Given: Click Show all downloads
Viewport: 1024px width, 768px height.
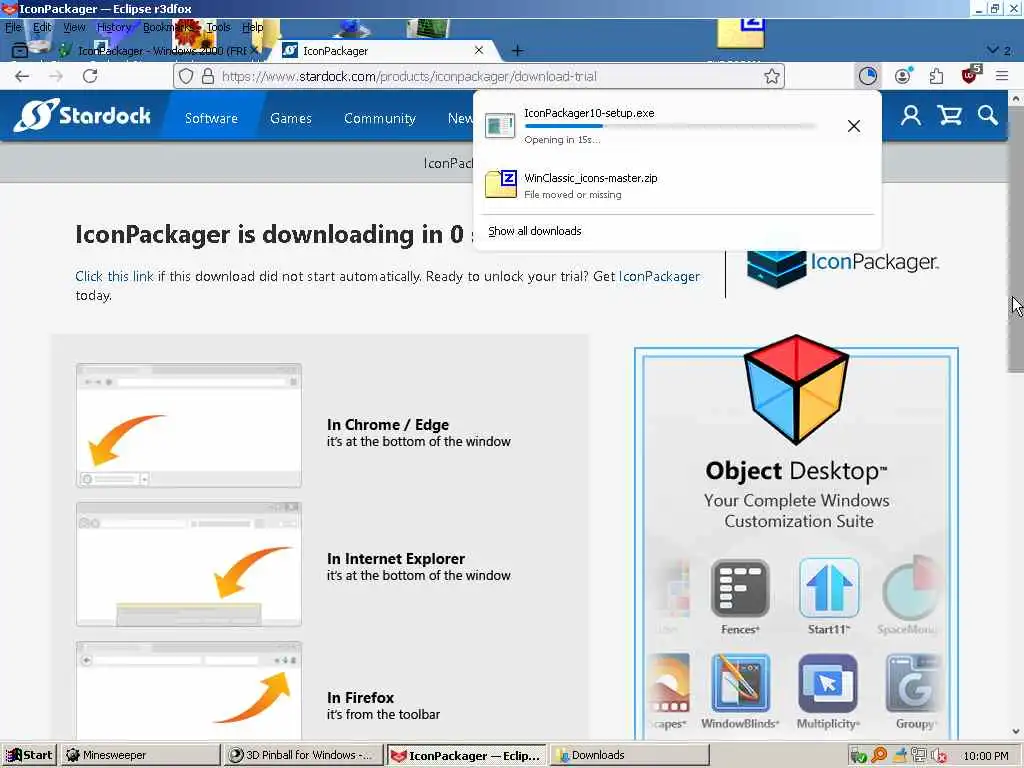Looking at the screenshot, I should (534, 231).
